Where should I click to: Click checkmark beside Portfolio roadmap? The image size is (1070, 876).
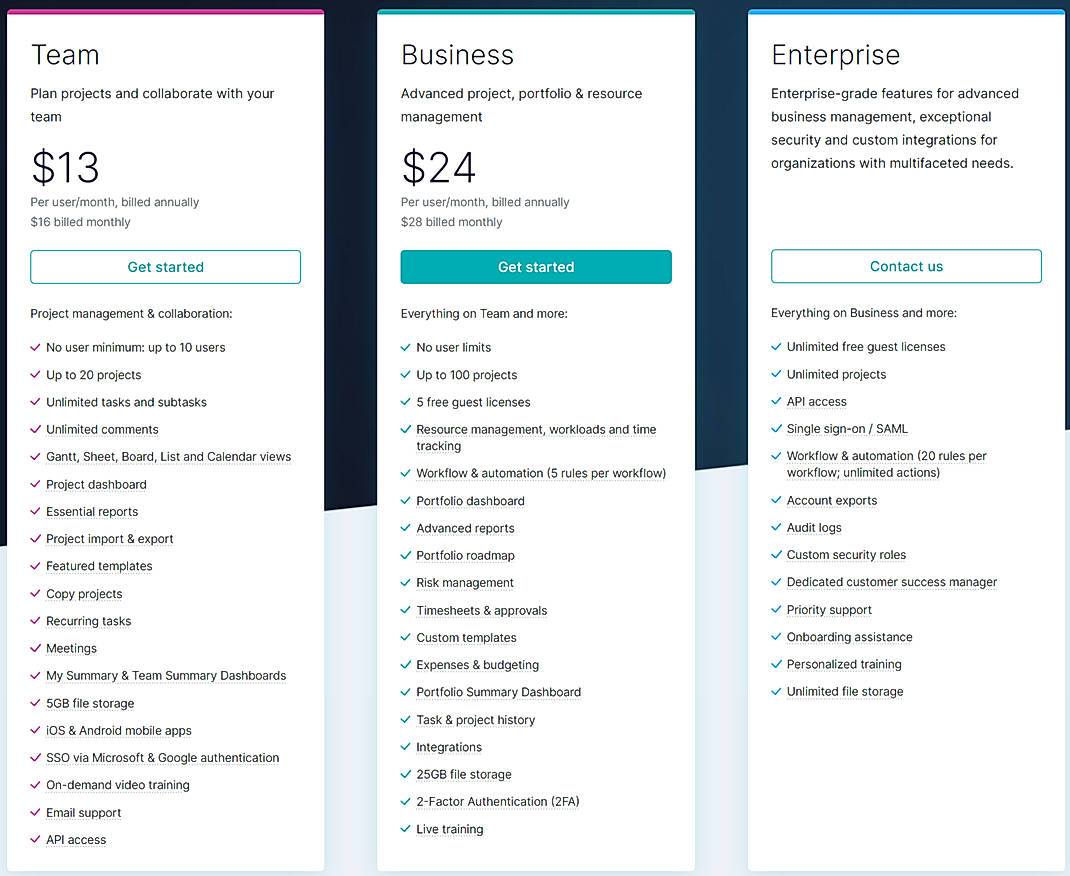point(406,556)
